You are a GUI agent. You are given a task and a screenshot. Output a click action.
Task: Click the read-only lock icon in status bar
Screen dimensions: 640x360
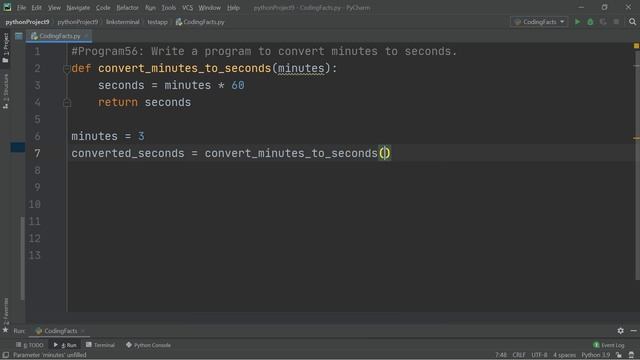pos(619,355)
